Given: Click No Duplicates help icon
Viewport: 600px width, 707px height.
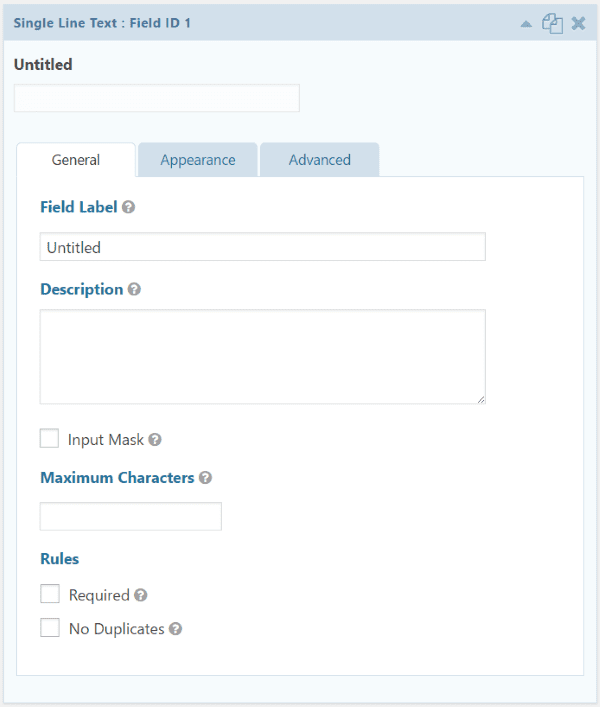Looking at the screenshot, I should pos(175,629).
